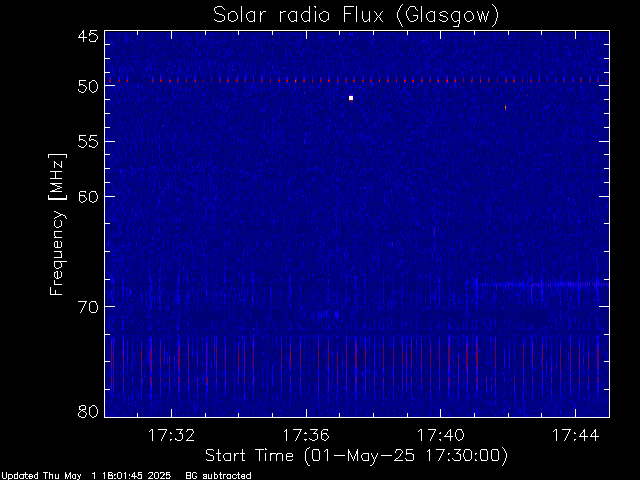Viewport: 640px width, 480px height.
Task: Click the bright white spot near 51 MHz
Action: [x=351, y=98]
